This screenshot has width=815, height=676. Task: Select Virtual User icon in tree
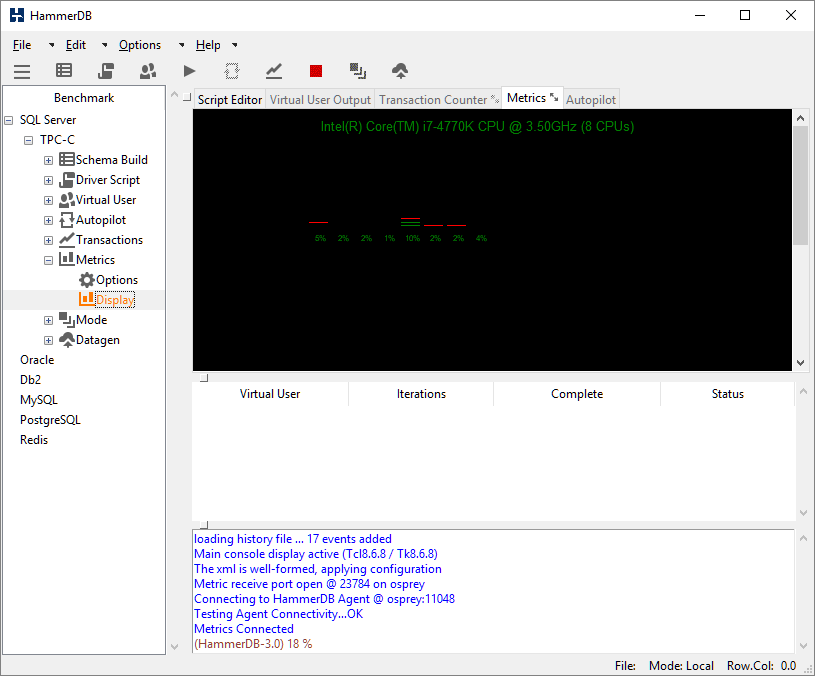point(67,200)
